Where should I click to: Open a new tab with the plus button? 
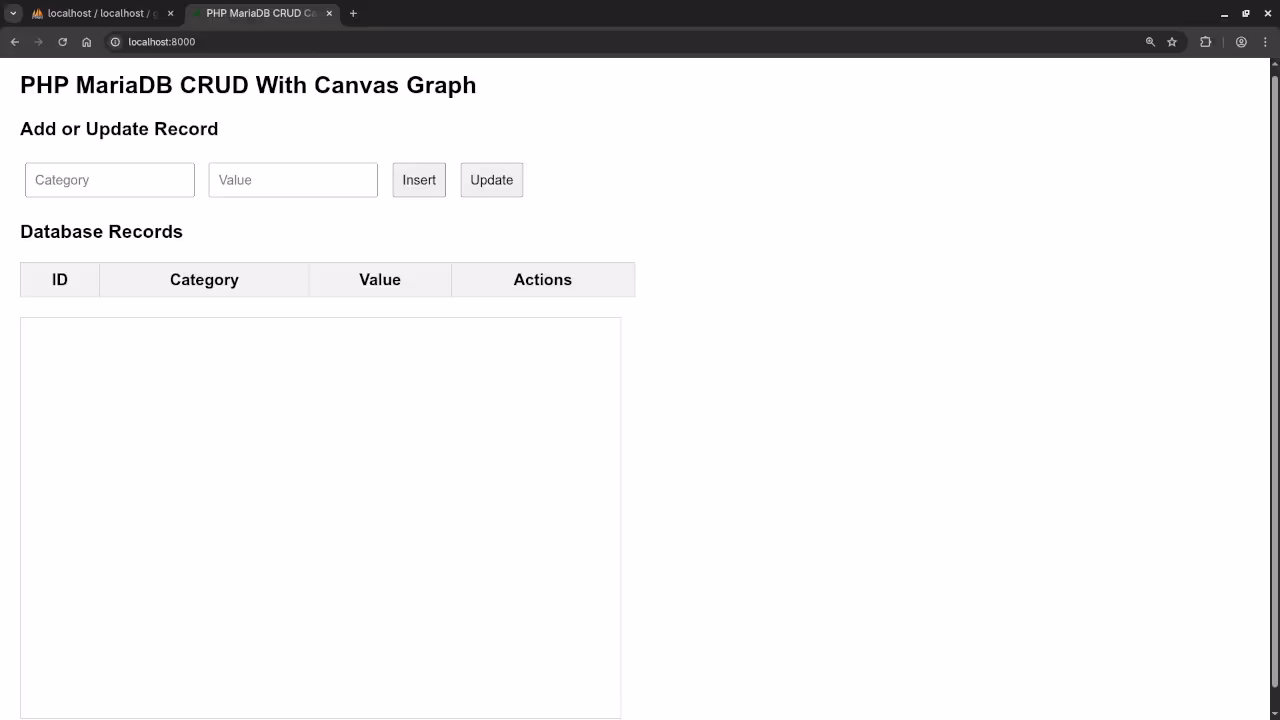click(x=353, y=13)
